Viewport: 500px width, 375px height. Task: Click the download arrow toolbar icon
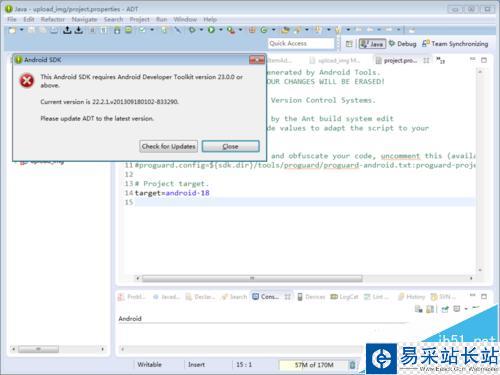pos(79,30)
